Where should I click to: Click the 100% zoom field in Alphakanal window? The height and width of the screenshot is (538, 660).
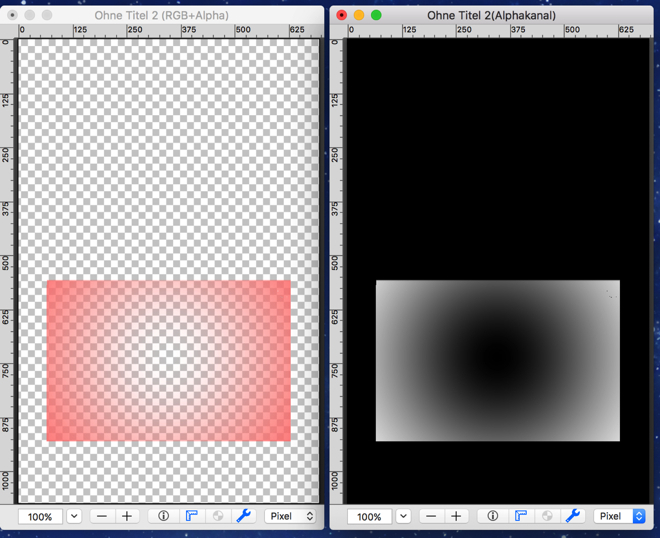[x=369, y=517]
